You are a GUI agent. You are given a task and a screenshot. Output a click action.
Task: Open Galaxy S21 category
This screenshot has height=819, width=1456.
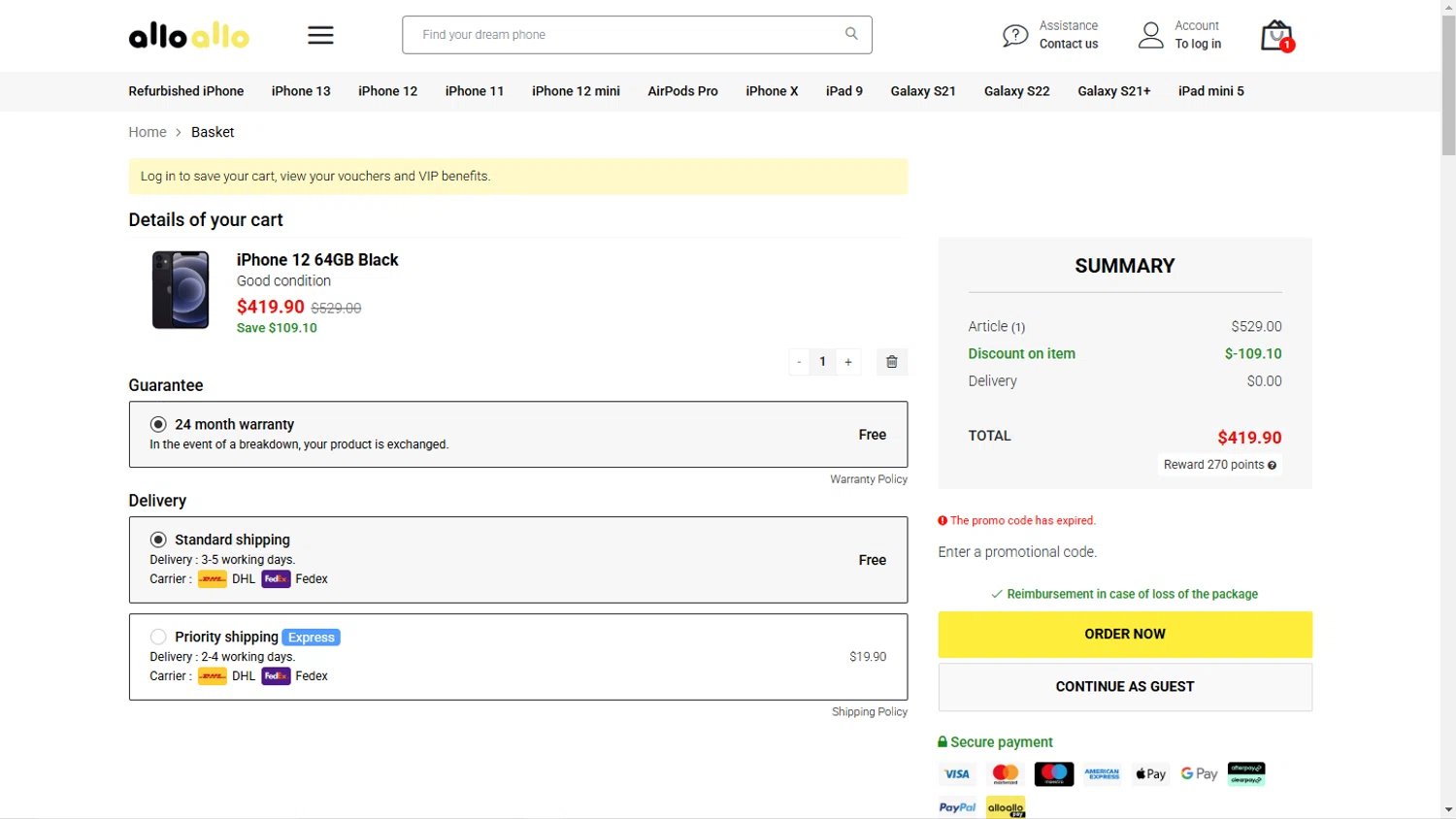tap(923, 91)
